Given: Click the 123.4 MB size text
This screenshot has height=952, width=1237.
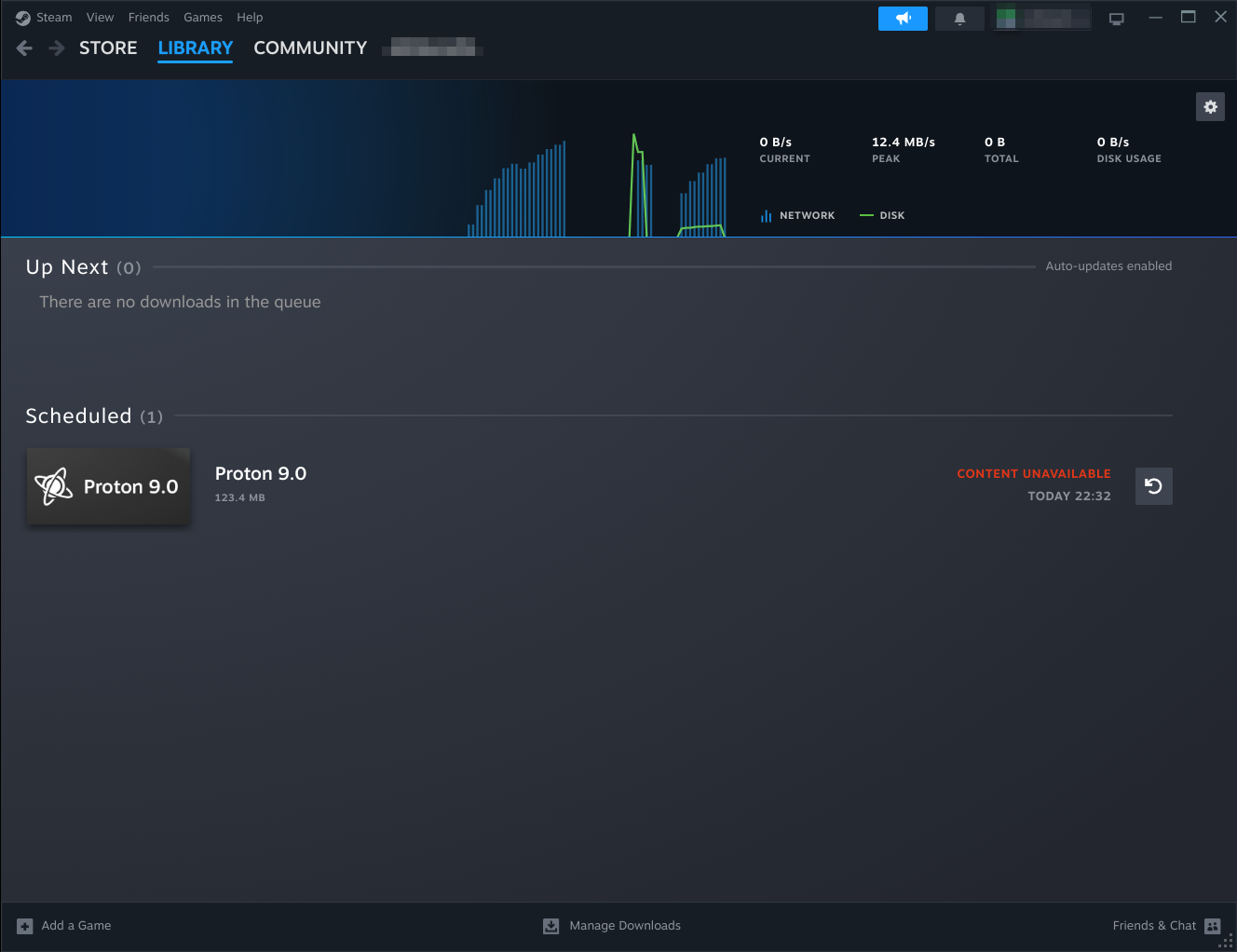Looking at the screenshot, I should [x=240, y=498].
